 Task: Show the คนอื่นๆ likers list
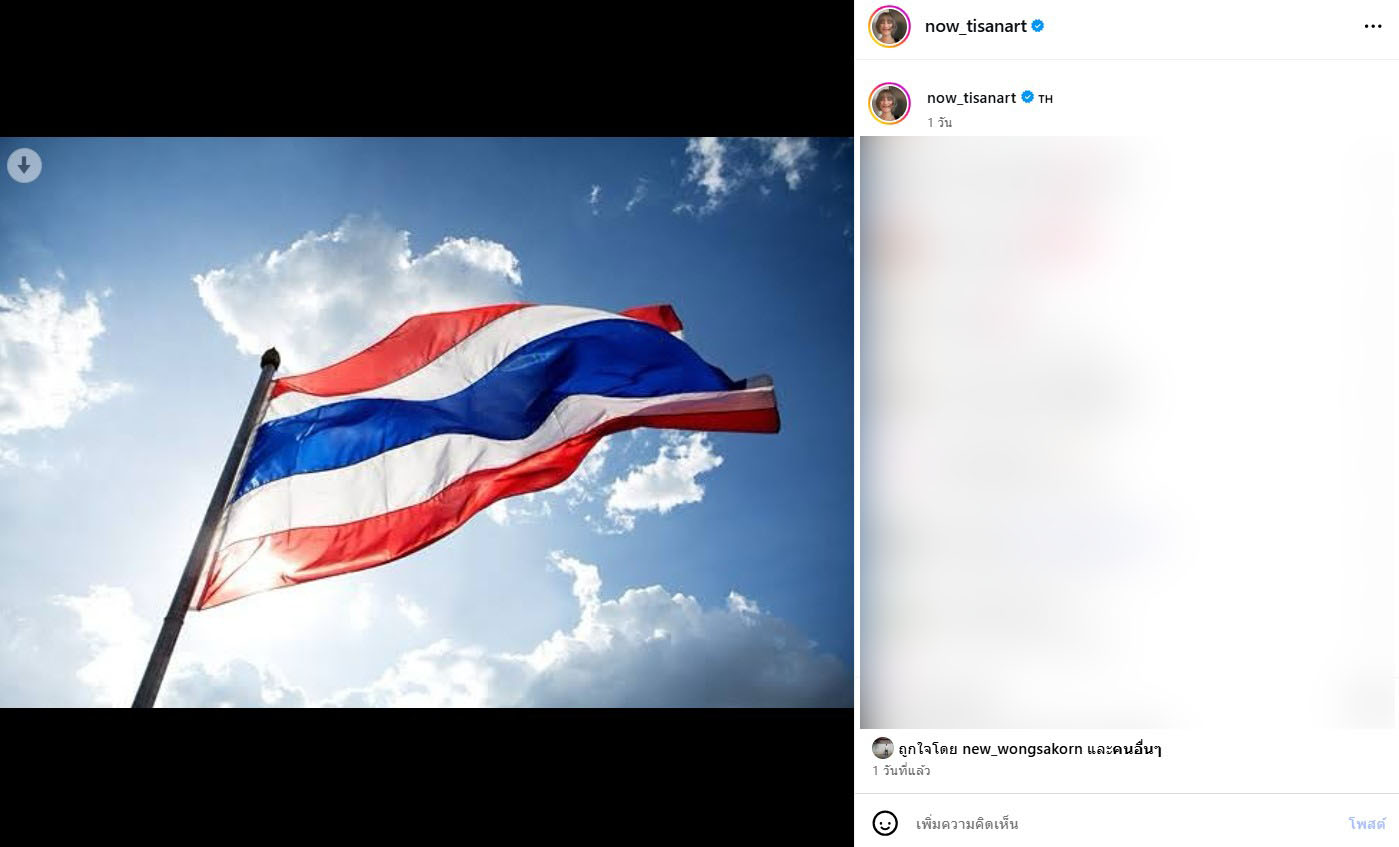[x=1138, y=749]
